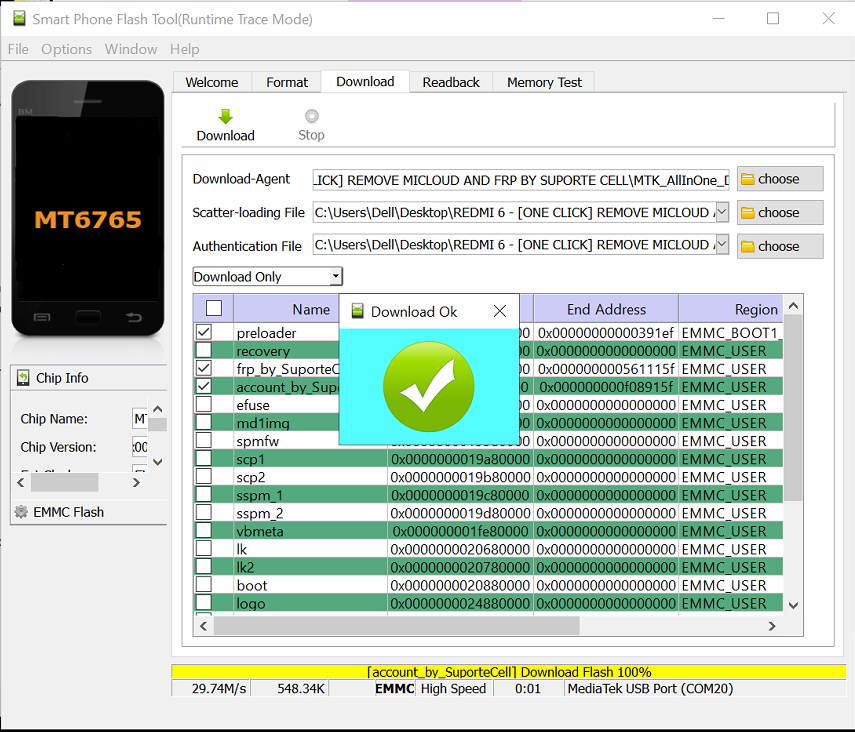This screenshot has width=855, height=732.
Task: Check the md1img partition
Action: coord(204,422)
